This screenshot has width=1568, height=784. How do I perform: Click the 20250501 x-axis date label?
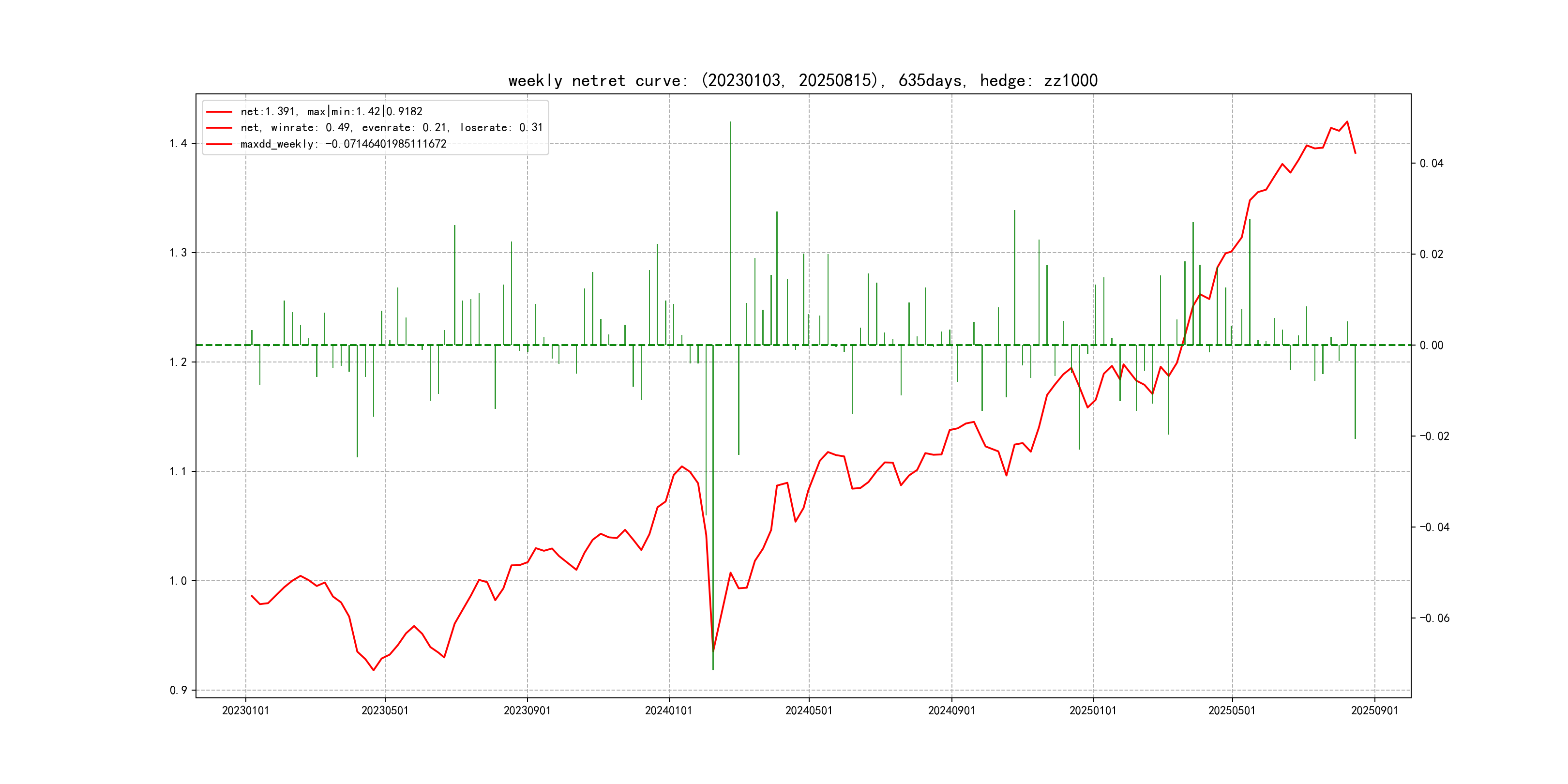[x=1231, y=710]
